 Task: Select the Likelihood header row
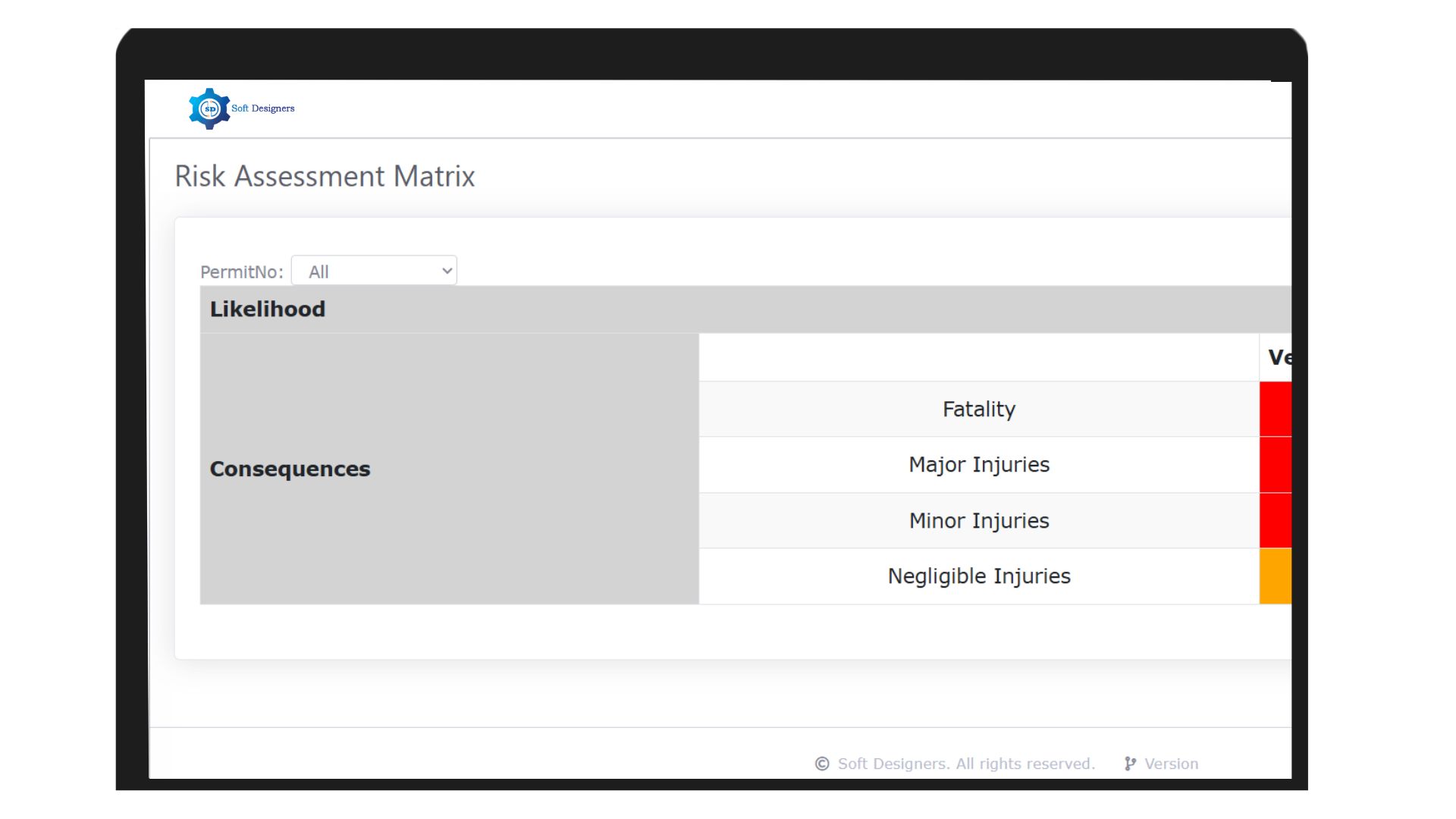(x=267, y=309)
